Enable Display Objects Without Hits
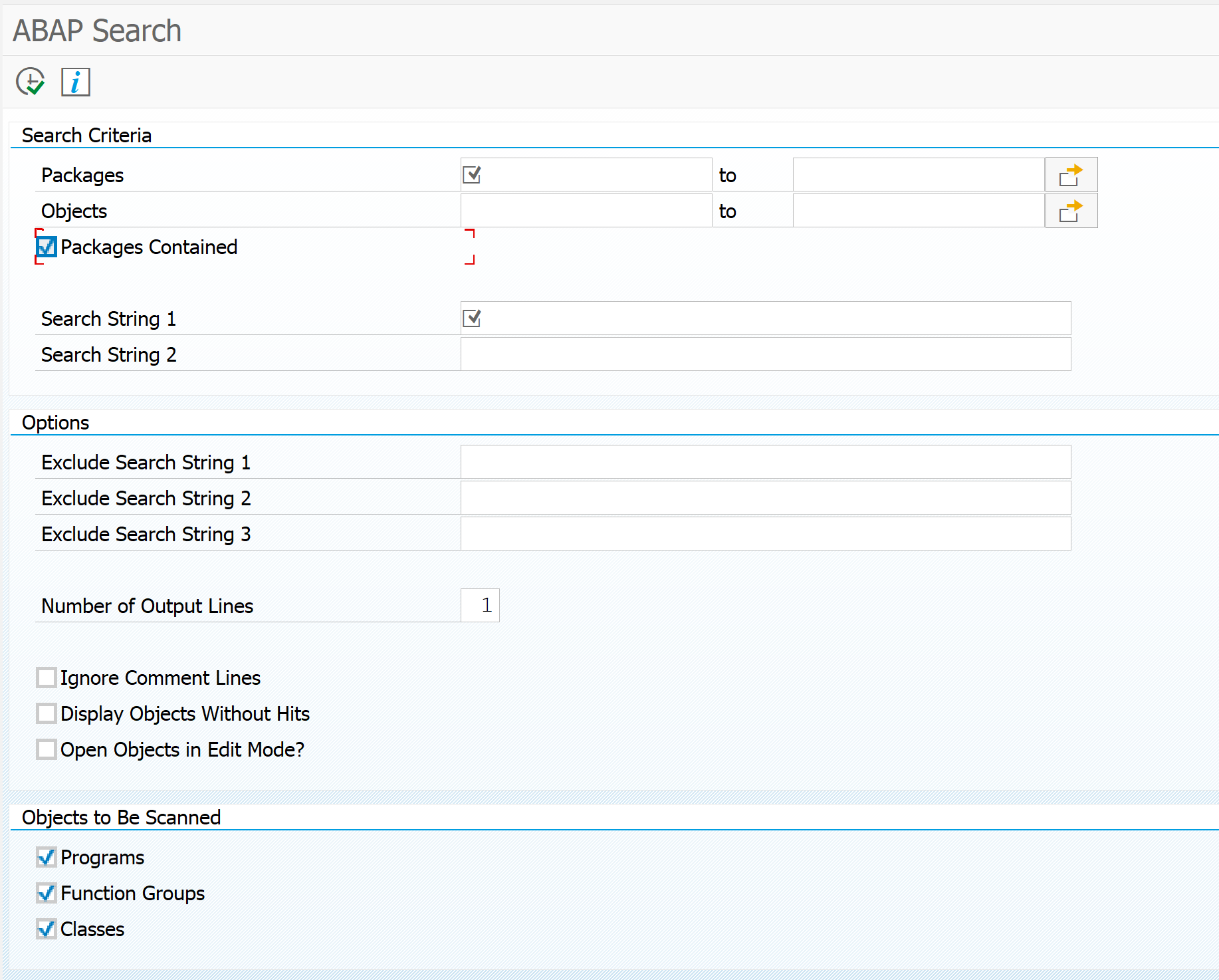 click(46, 713)
